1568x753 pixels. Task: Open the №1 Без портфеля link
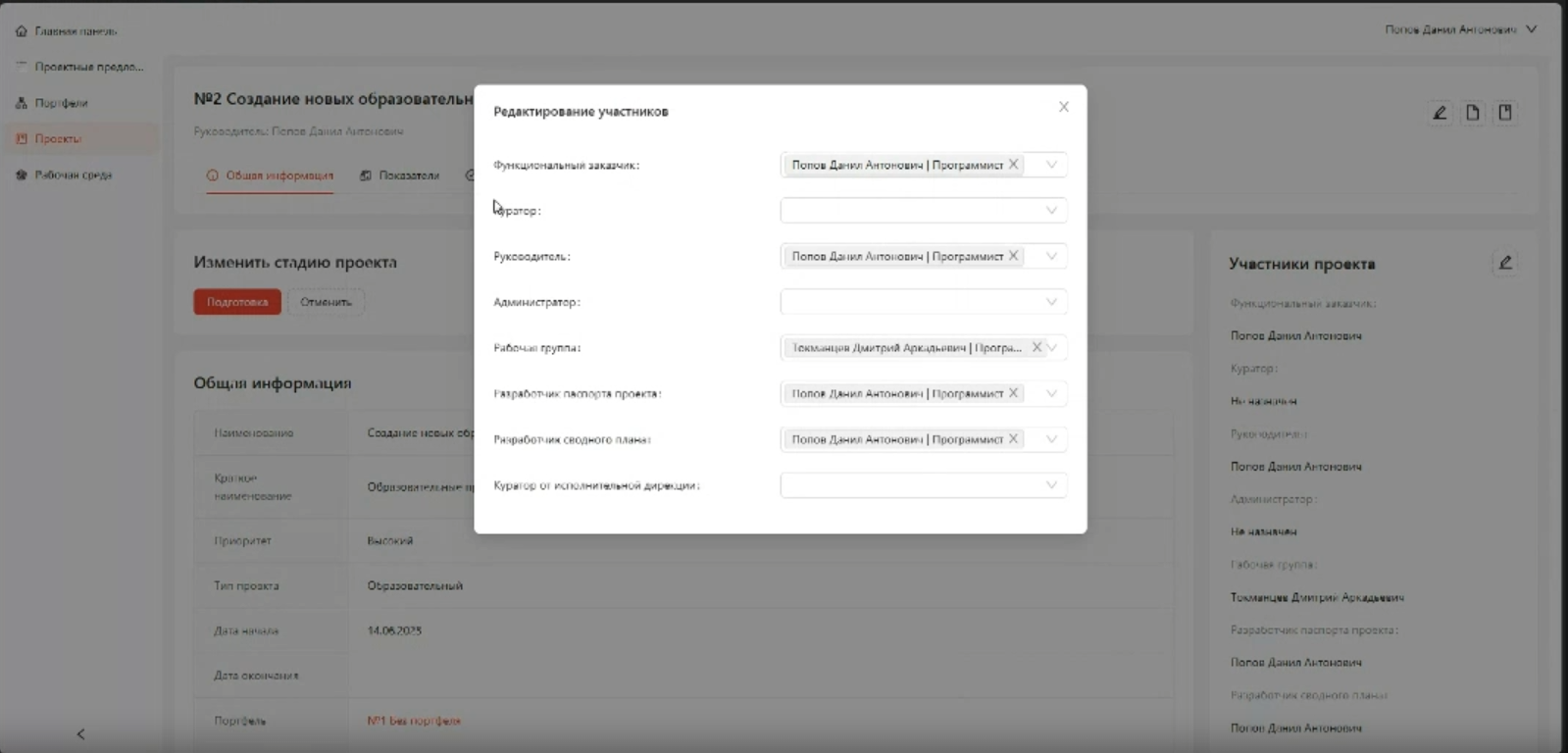(x=414, y=721)
